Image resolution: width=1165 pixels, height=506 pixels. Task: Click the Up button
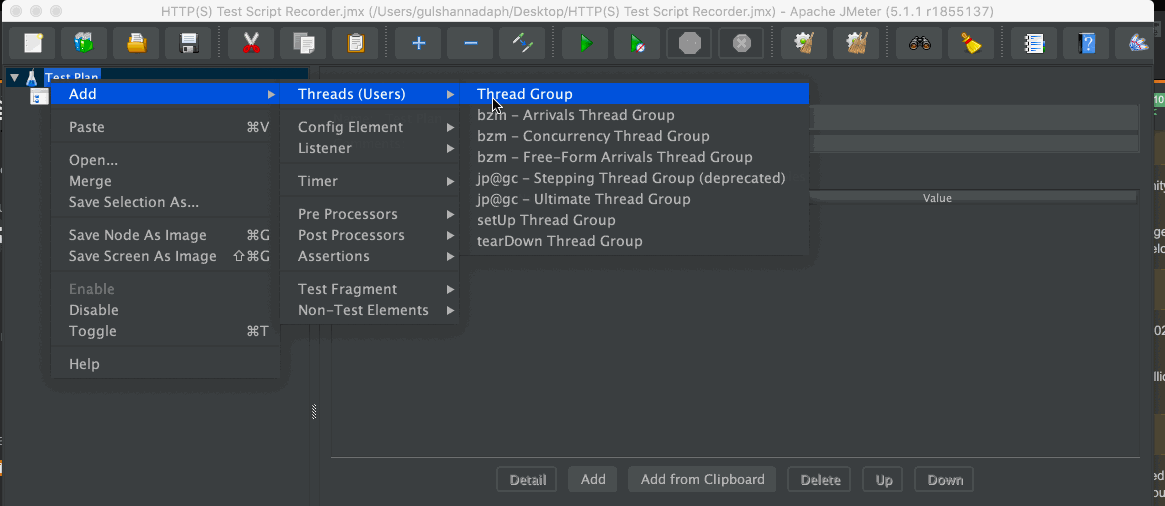883,479
